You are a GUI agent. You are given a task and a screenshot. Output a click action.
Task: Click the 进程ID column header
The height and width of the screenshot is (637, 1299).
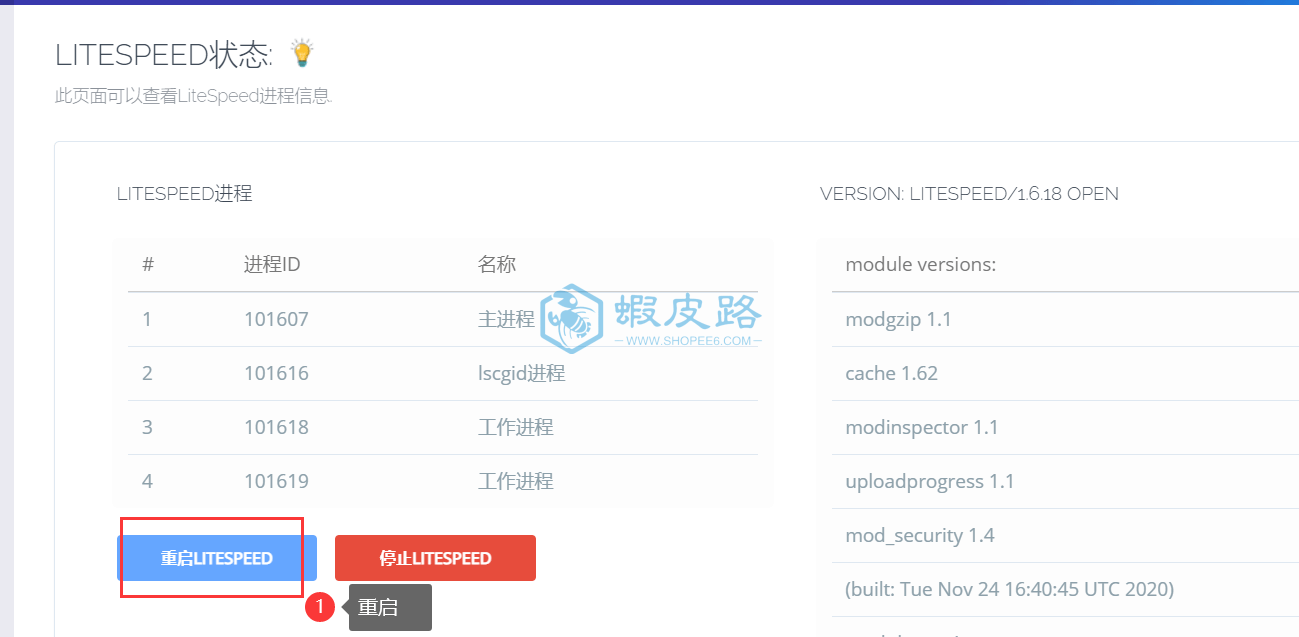tap(272, 265)
